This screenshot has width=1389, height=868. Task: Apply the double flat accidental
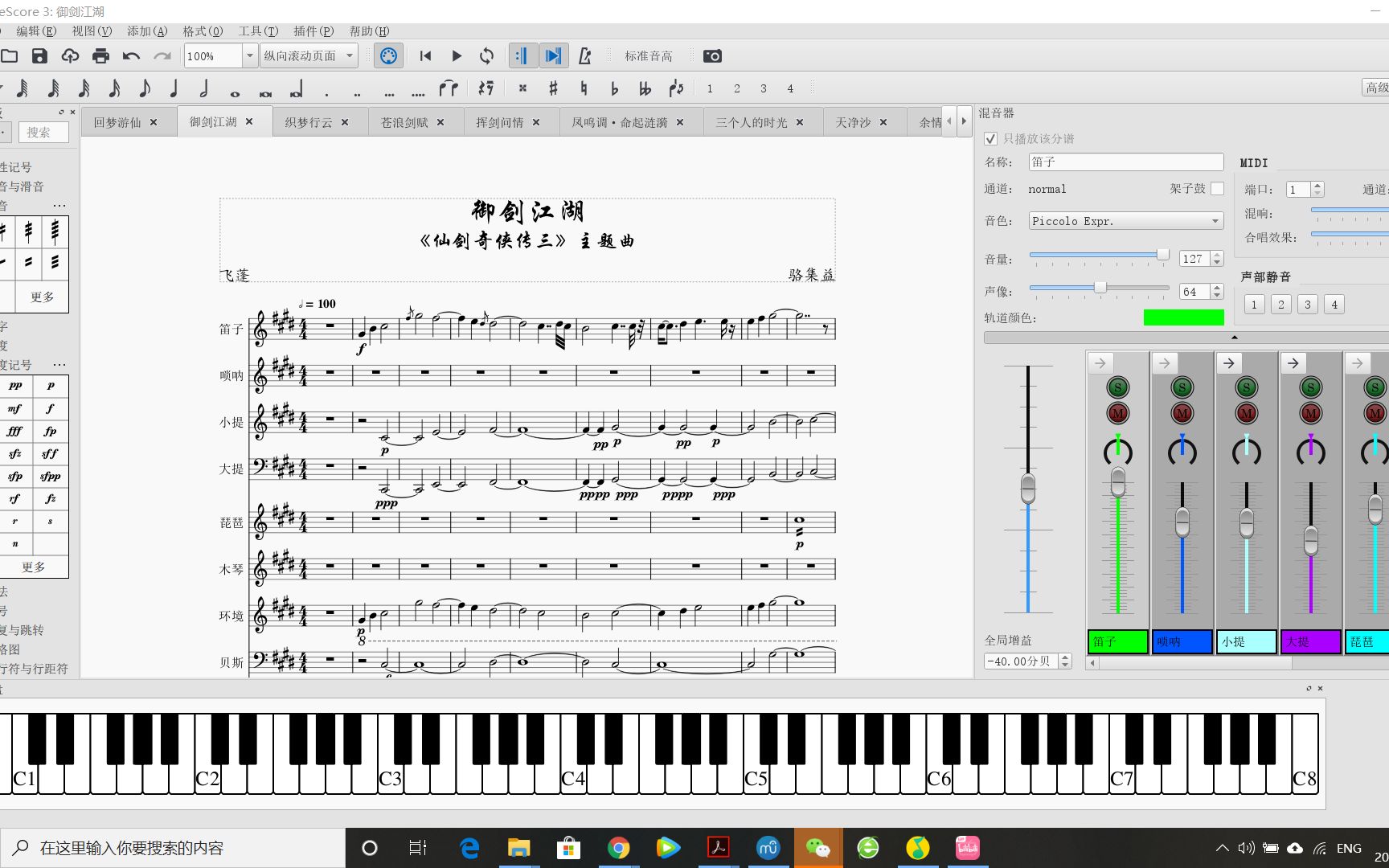click(645, 88)
